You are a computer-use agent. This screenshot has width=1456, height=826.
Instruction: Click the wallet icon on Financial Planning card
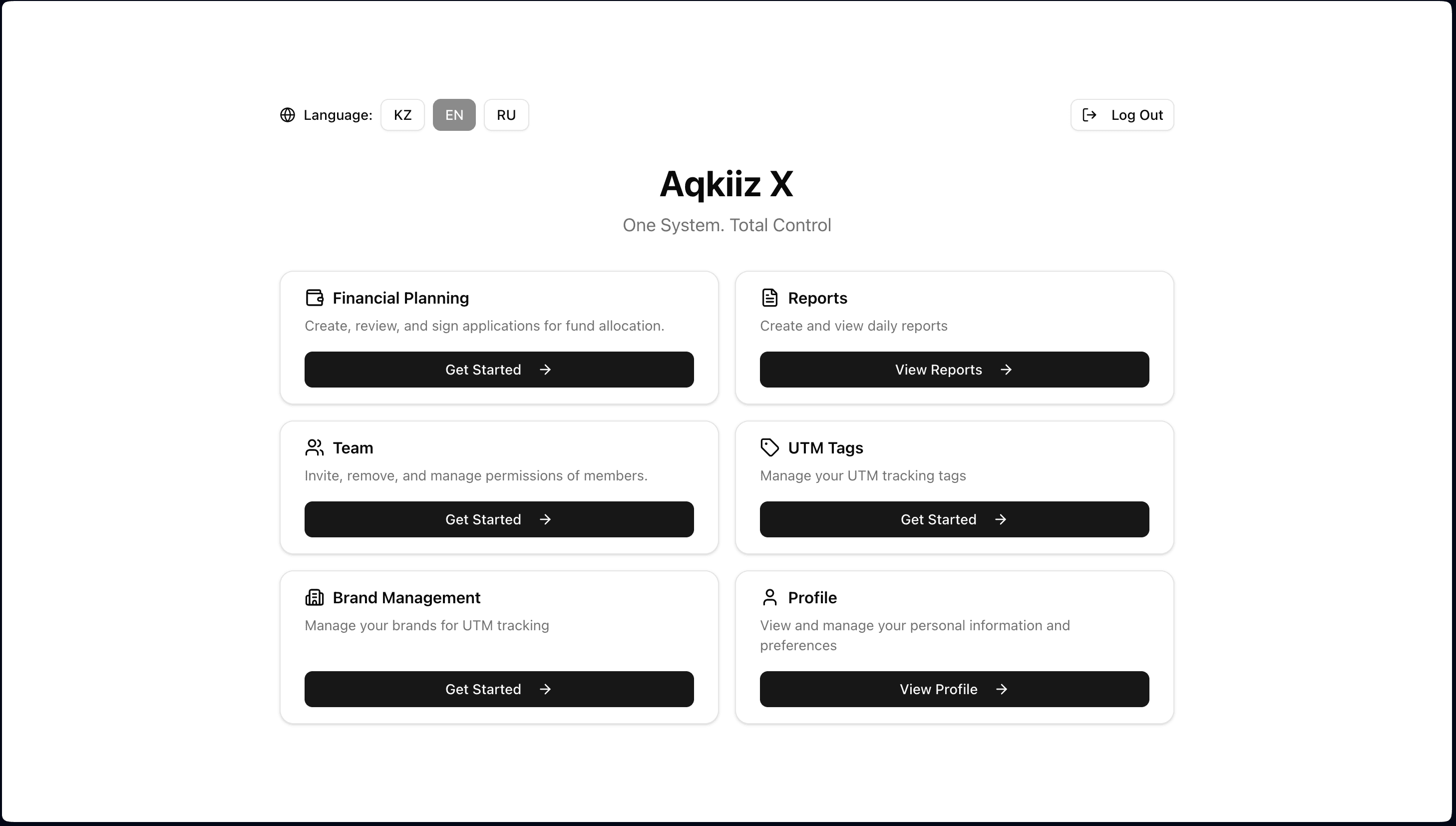pyautogui.click(x=315, y=297)
